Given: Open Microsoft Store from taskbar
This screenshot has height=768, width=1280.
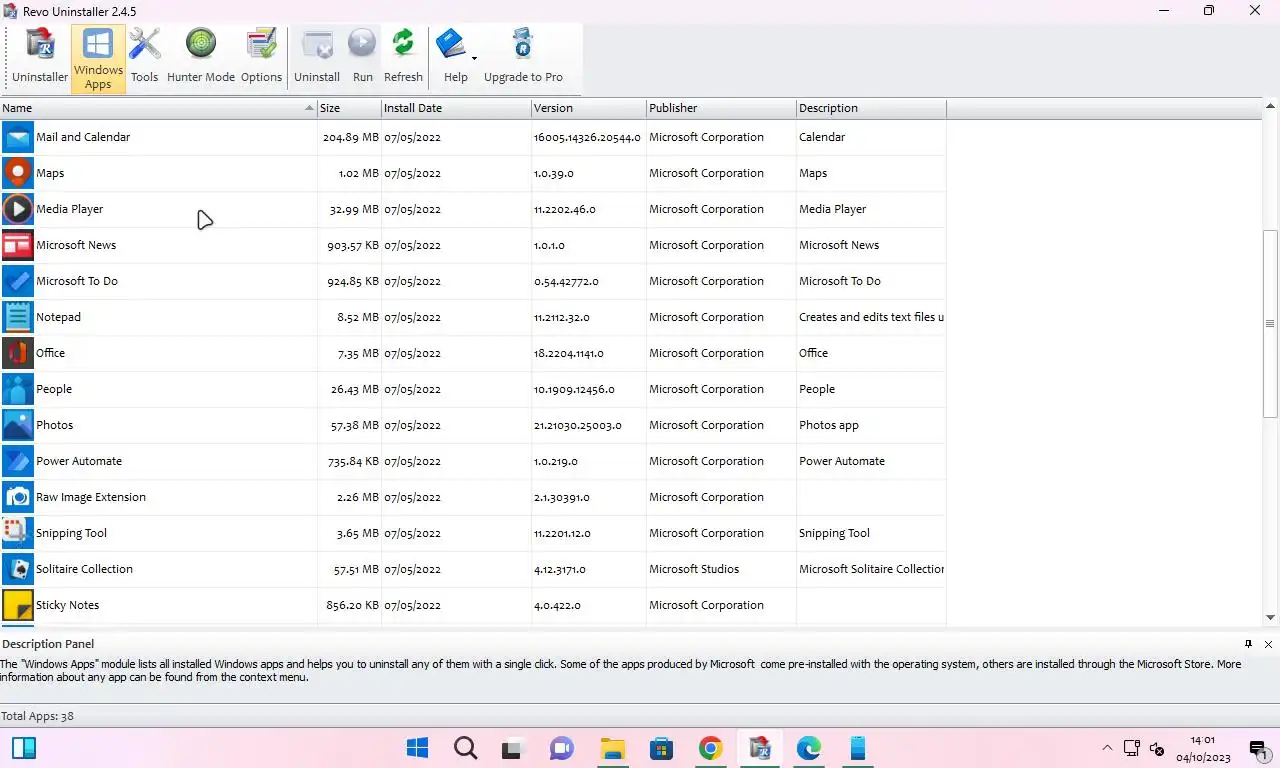Looking at the screenshot, I should coord(661,748).
